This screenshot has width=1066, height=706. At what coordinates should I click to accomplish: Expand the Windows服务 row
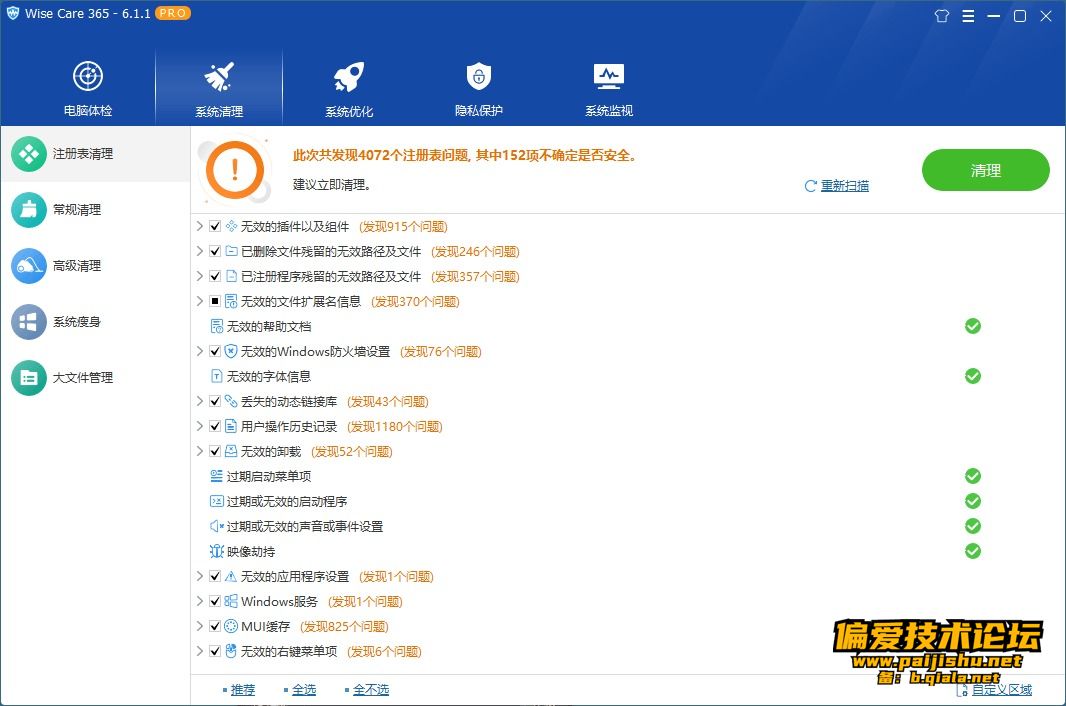click(x=200, y=601)
